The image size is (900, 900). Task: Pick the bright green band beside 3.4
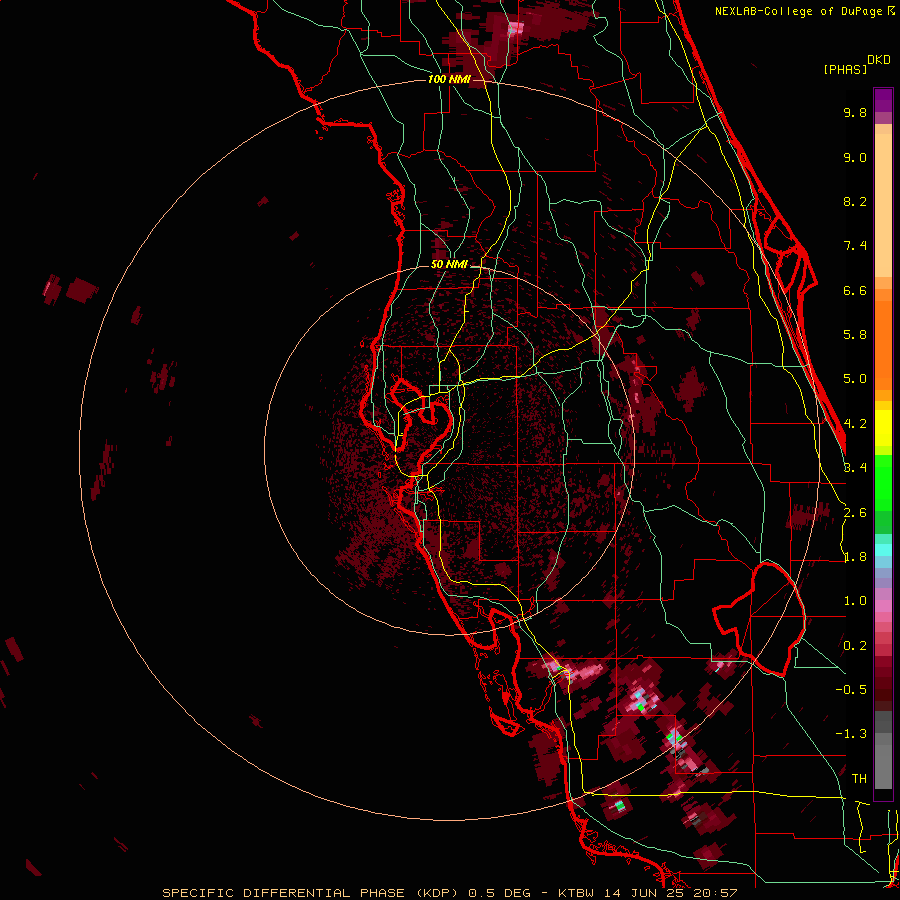click(883, 482)
